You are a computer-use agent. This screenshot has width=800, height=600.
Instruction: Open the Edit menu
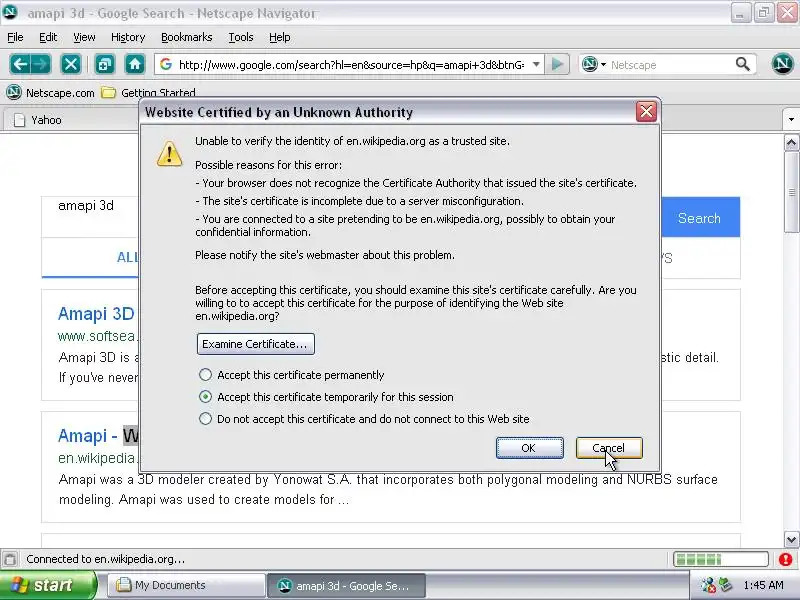(x=48, y=37)
